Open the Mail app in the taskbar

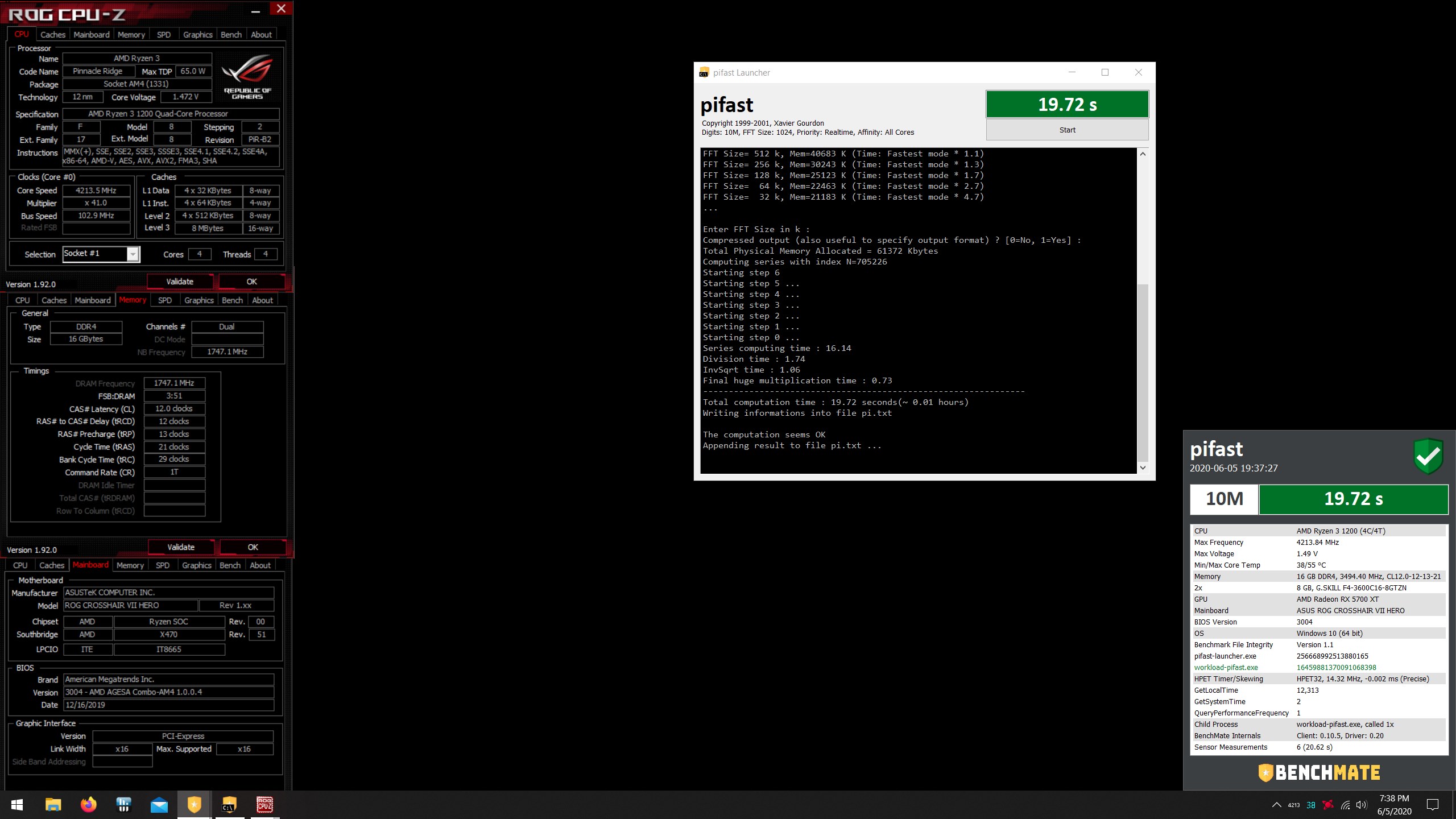pyautogui.click(x=159, y=805)
